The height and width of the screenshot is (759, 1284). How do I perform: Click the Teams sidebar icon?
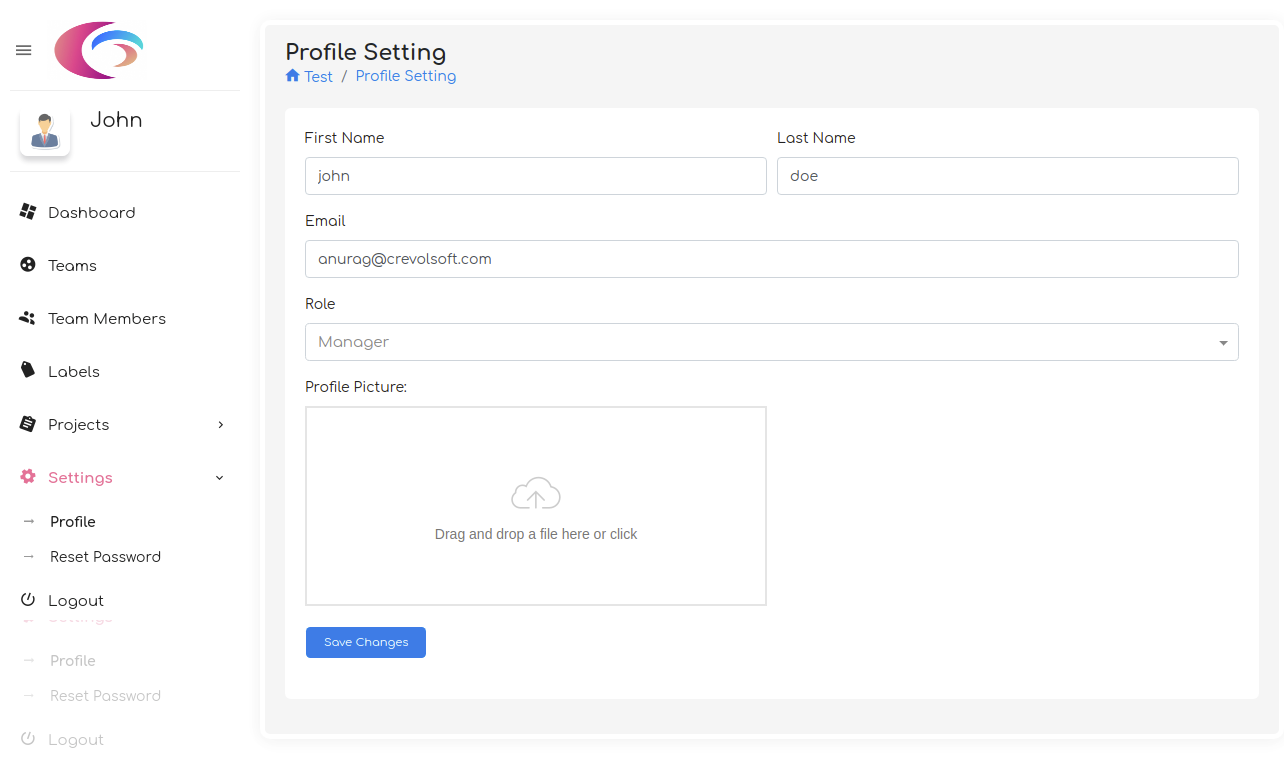tap(28, 265)
